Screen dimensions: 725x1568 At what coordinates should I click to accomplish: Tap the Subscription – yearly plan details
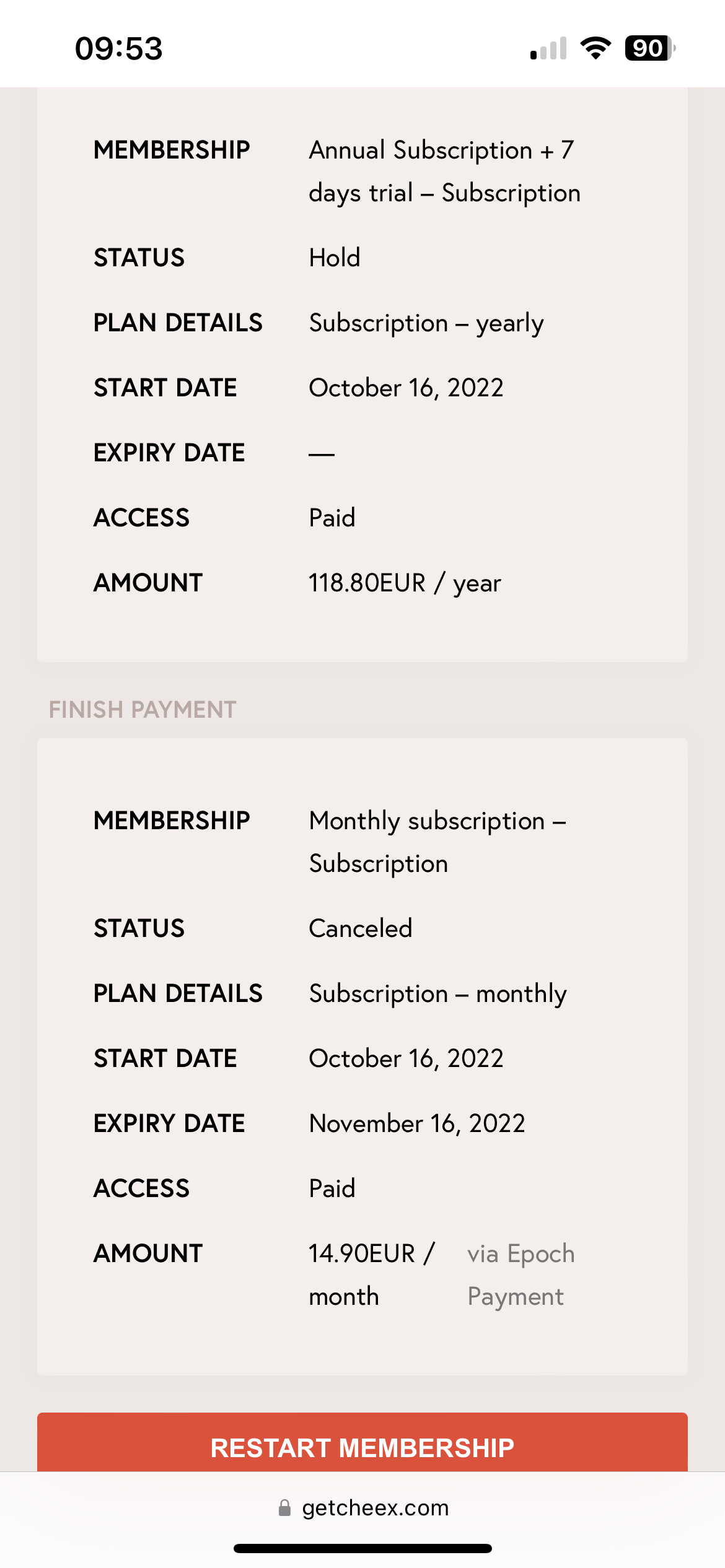coord(426,323)
